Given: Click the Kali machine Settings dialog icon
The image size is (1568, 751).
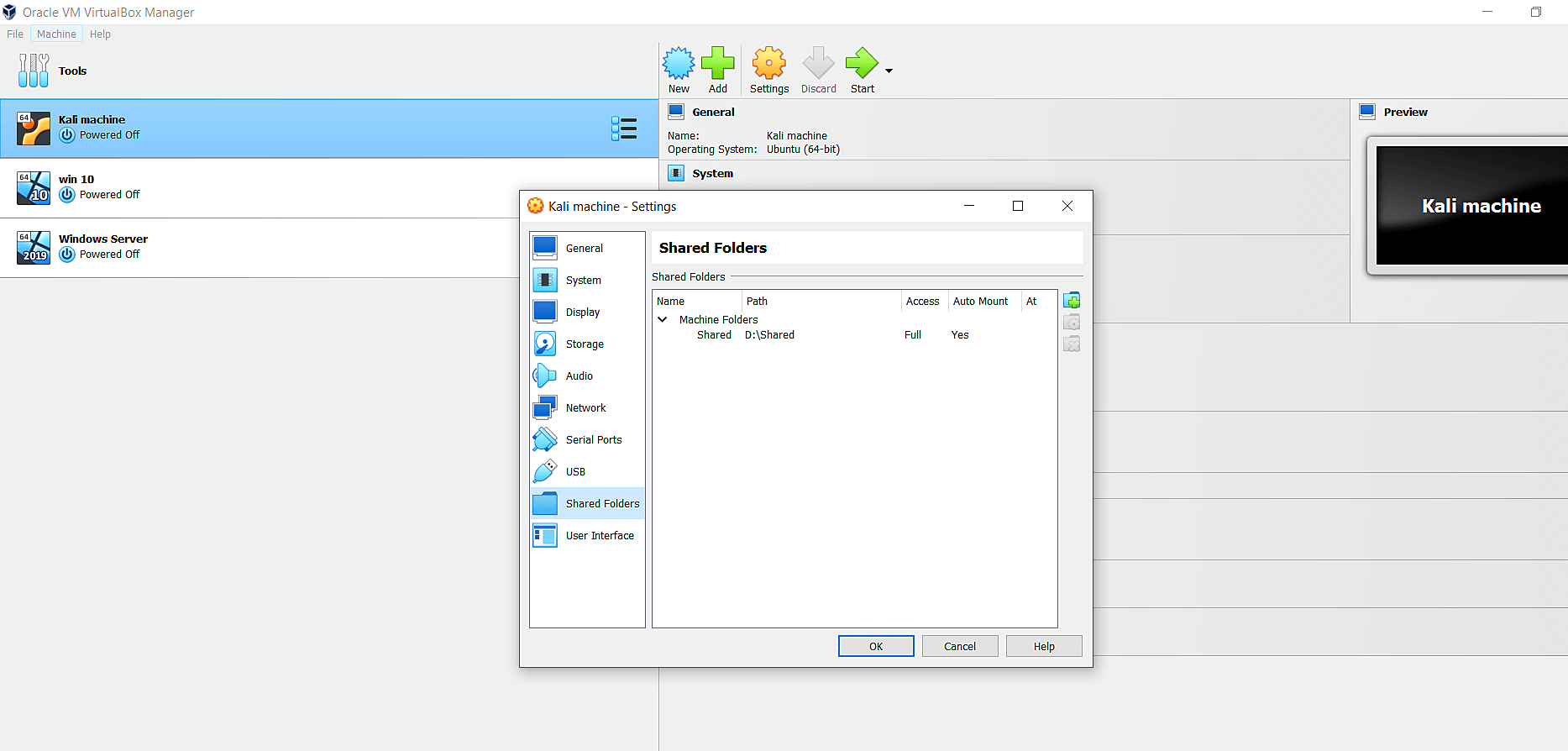Looking at the screenshot, I should click(535, 206).
